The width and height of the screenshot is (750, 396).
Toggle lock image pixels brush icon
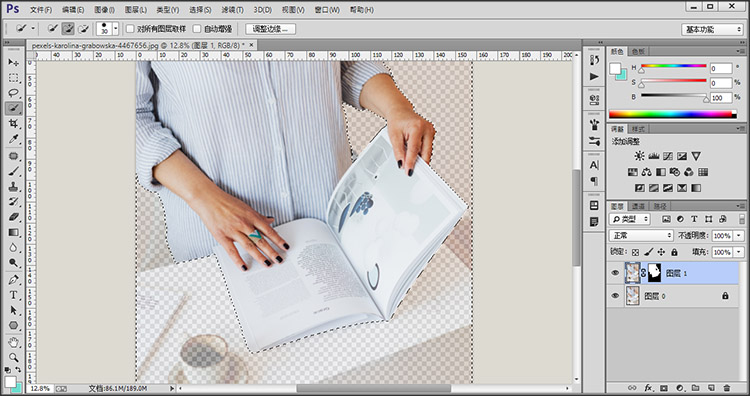[x=649, y=252]
